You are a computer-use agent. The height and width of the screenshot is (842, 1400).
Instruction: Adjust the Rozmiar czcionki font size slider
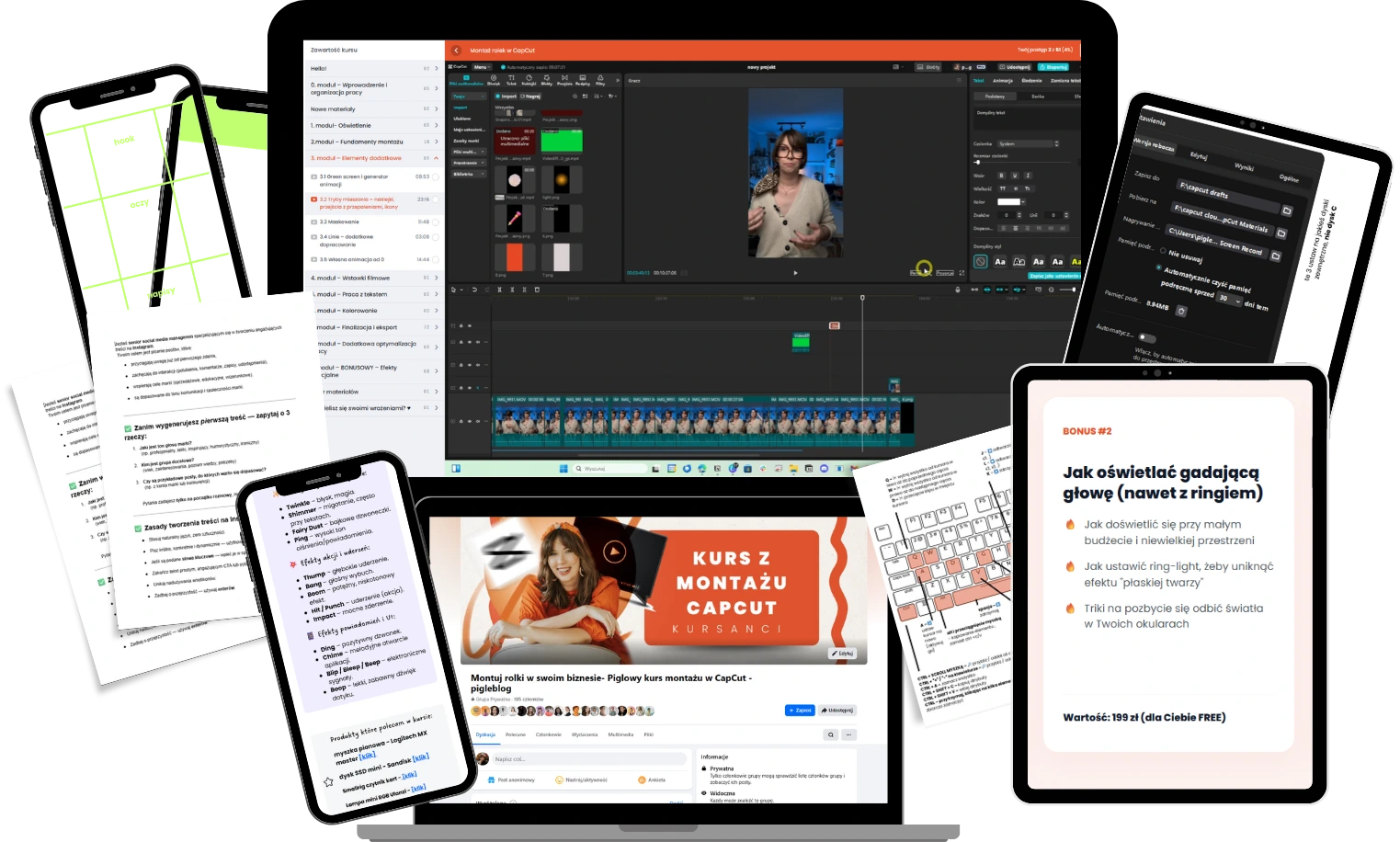tap(1020, 162)
